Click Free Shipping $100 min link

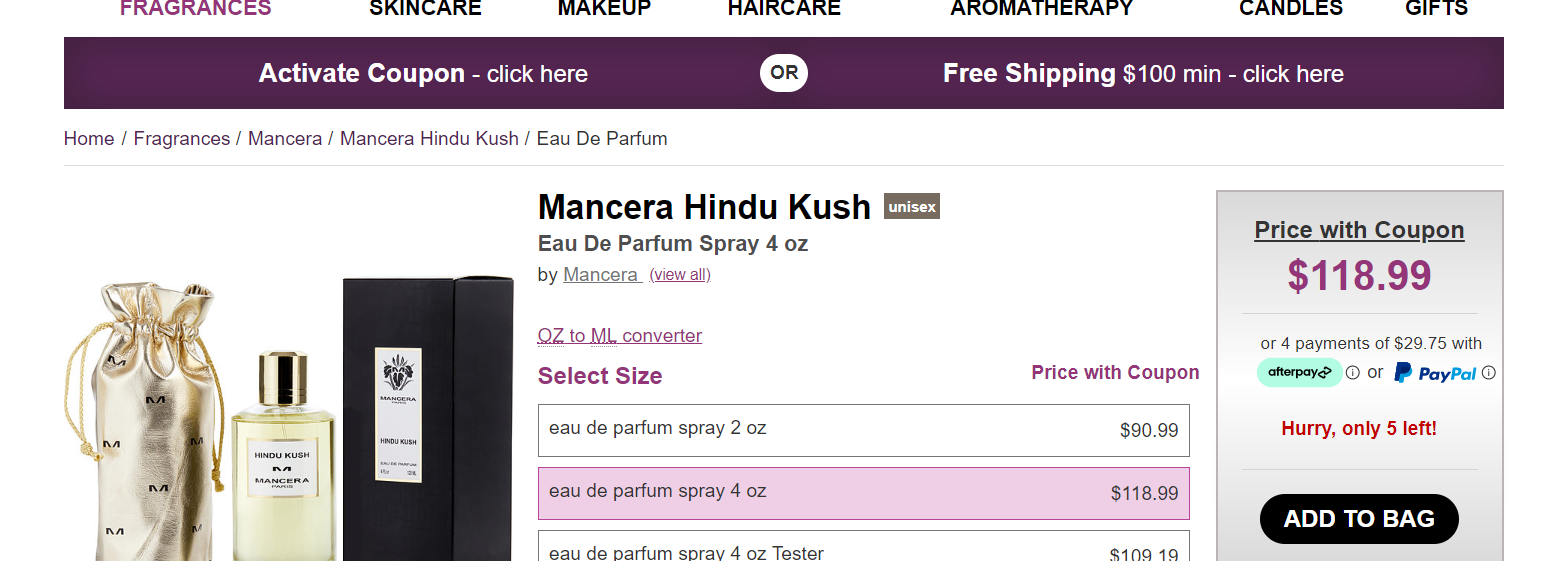point(1143,74)
